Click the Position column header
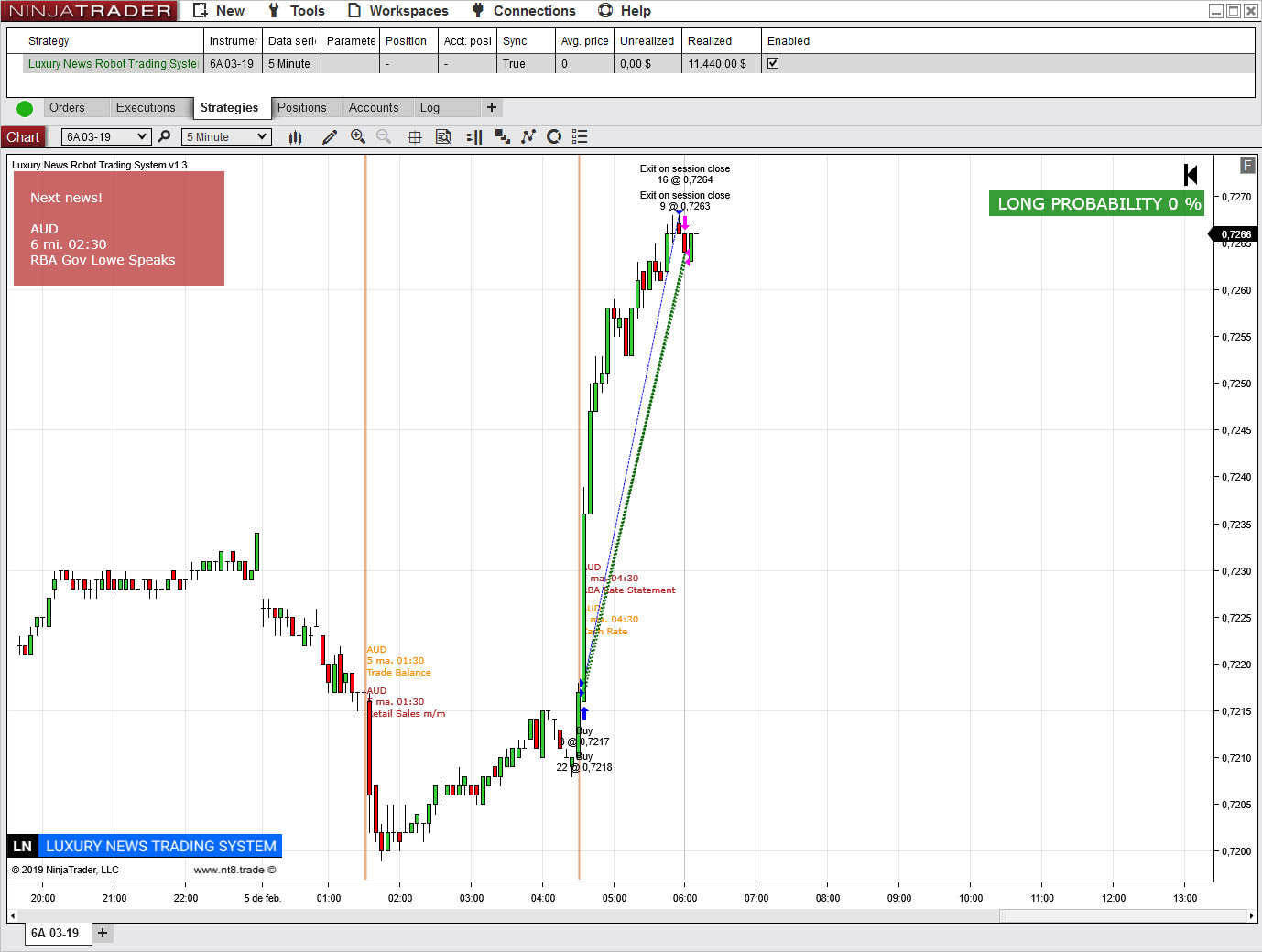 click(408, 41)
